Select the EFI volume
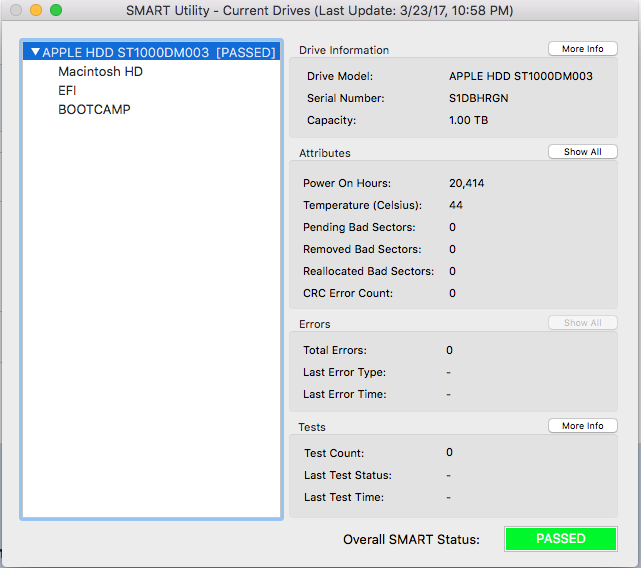 pyautogui.click(x=67, y=90)
